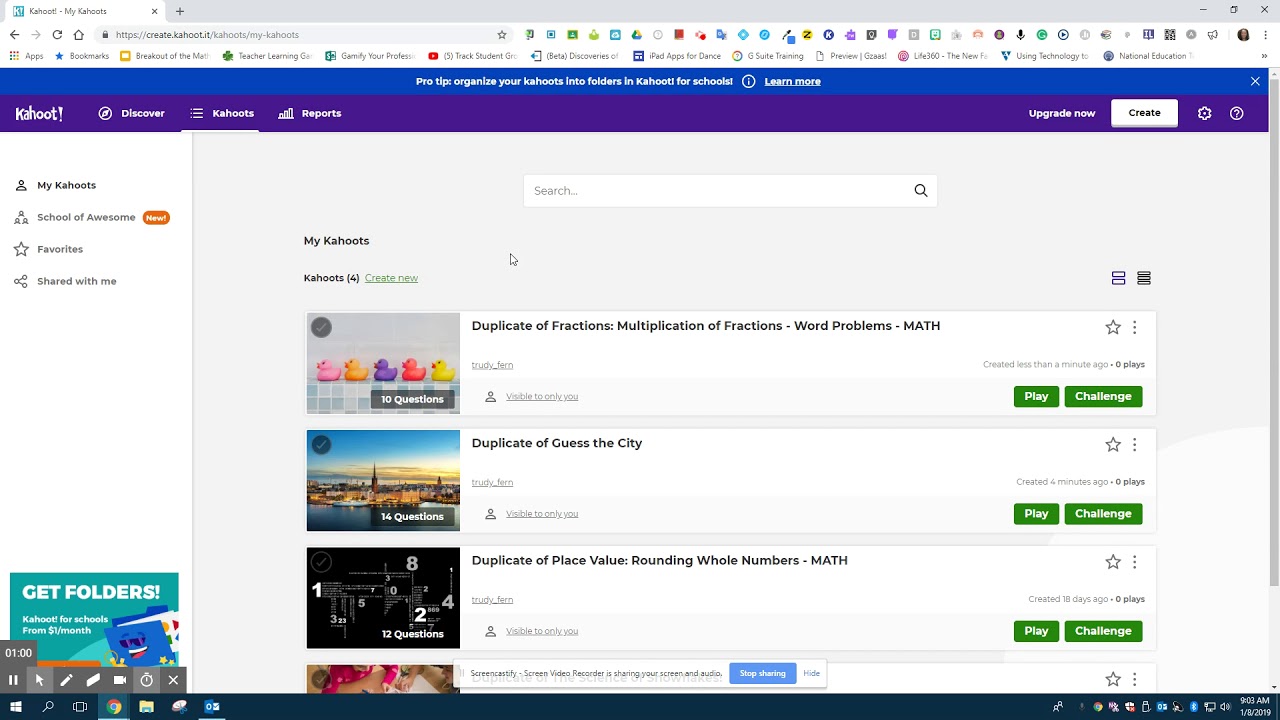The width and height of the screenshot is (1280, 720).
Task: Open the rubber ducks thumbnail
Action: [x=383, y=364]
